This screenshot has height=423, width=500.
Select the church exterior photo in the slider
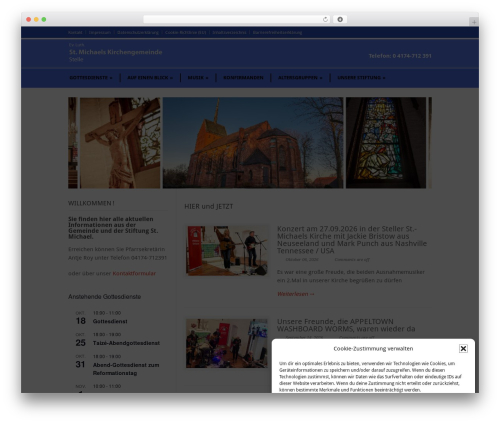pyautogui.click(x=253, y=143)
